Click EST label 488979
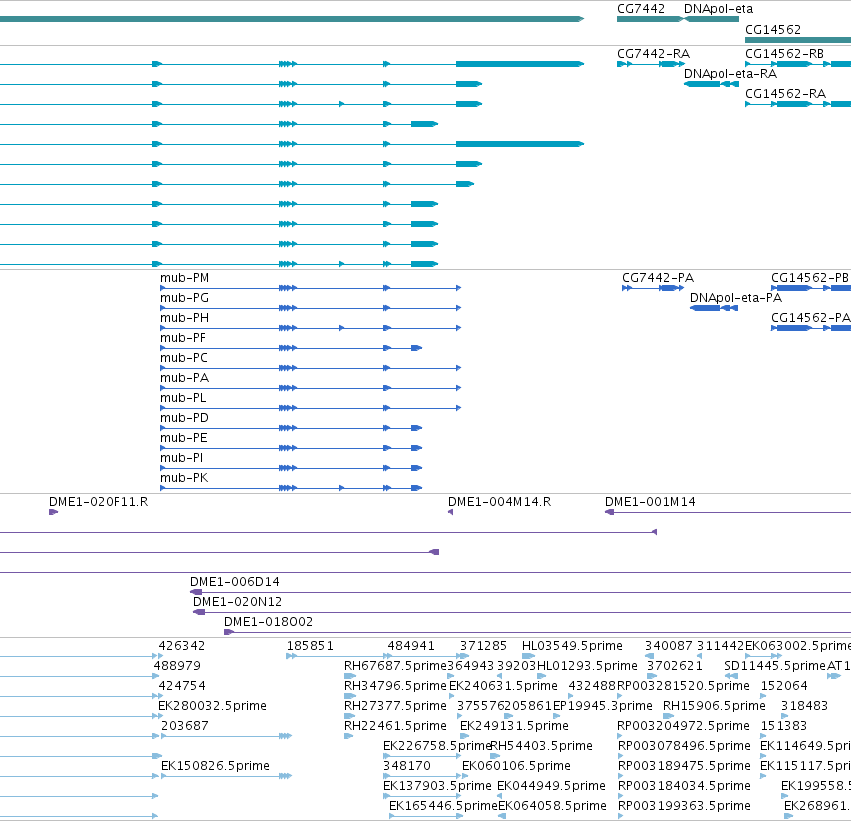This screenshot has height=821, width=851. tap(177, 666)
